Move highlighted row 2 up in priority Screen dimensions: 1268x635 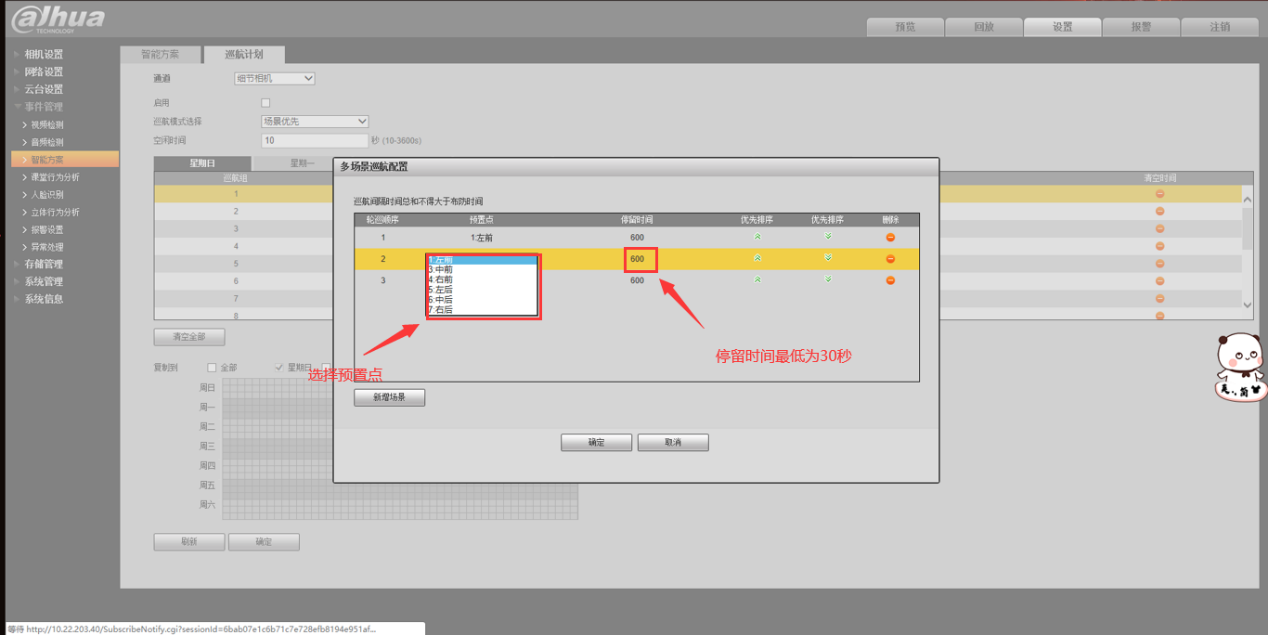(x=757, y=259)
